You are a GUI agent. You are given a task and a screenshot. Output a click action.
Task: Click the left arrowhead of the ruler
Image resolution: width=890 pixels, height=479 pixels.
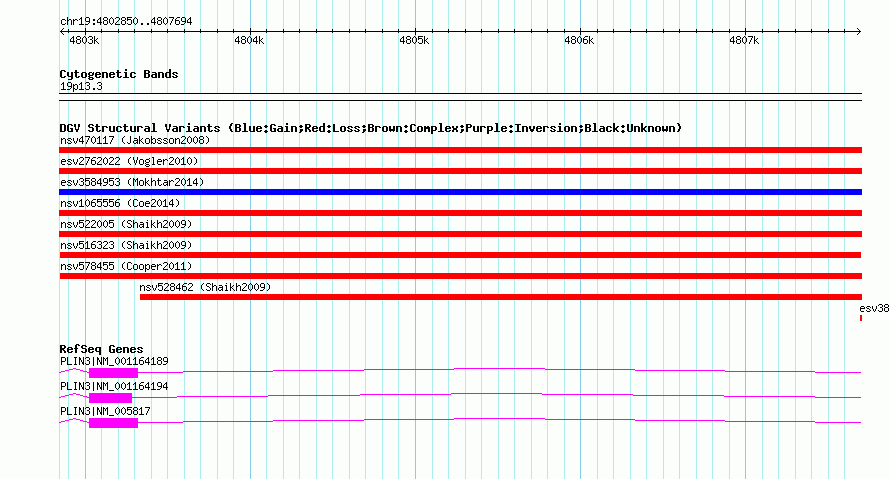point(62,31)
